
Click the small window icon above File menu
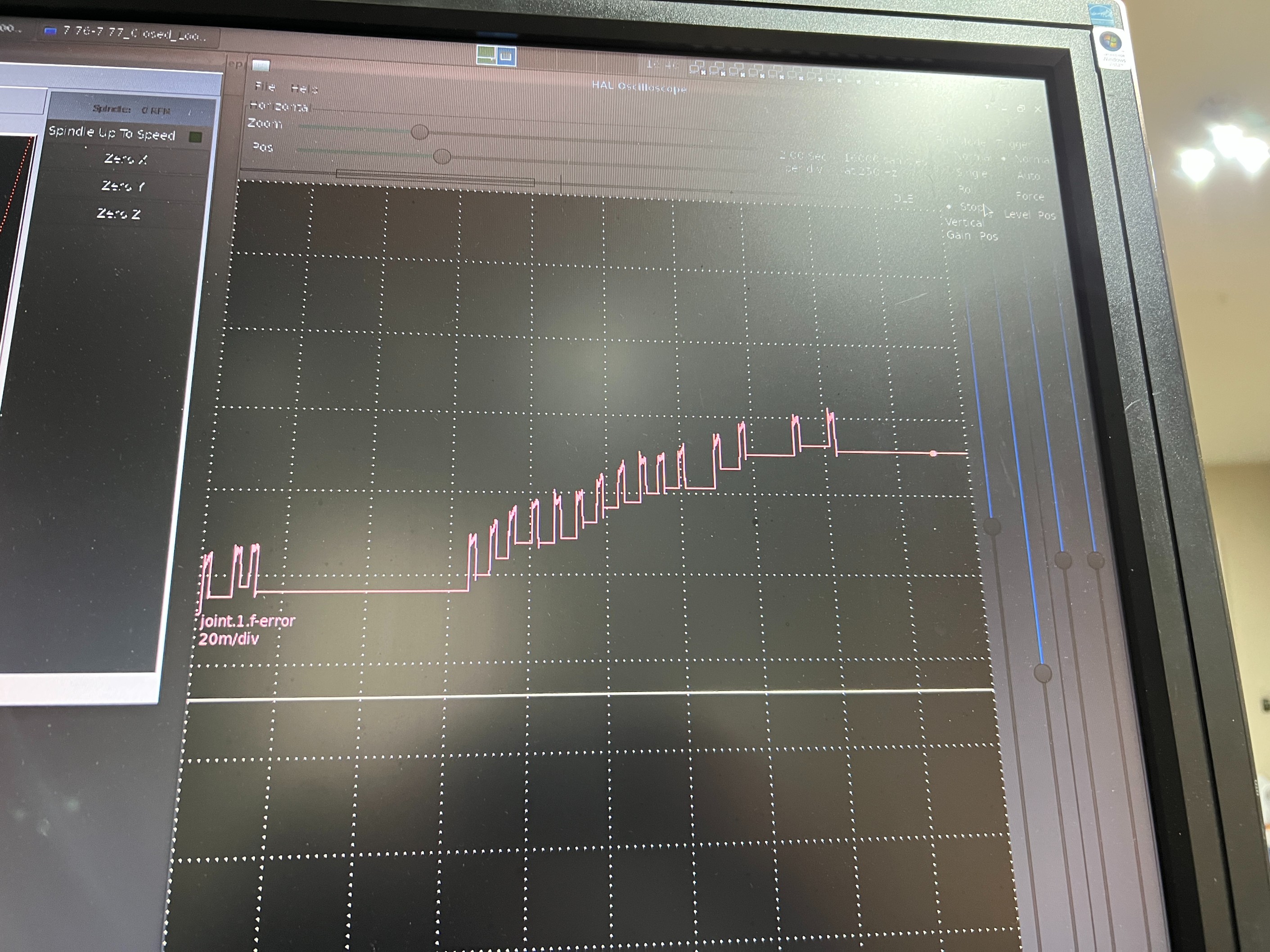tap(261, 65)
